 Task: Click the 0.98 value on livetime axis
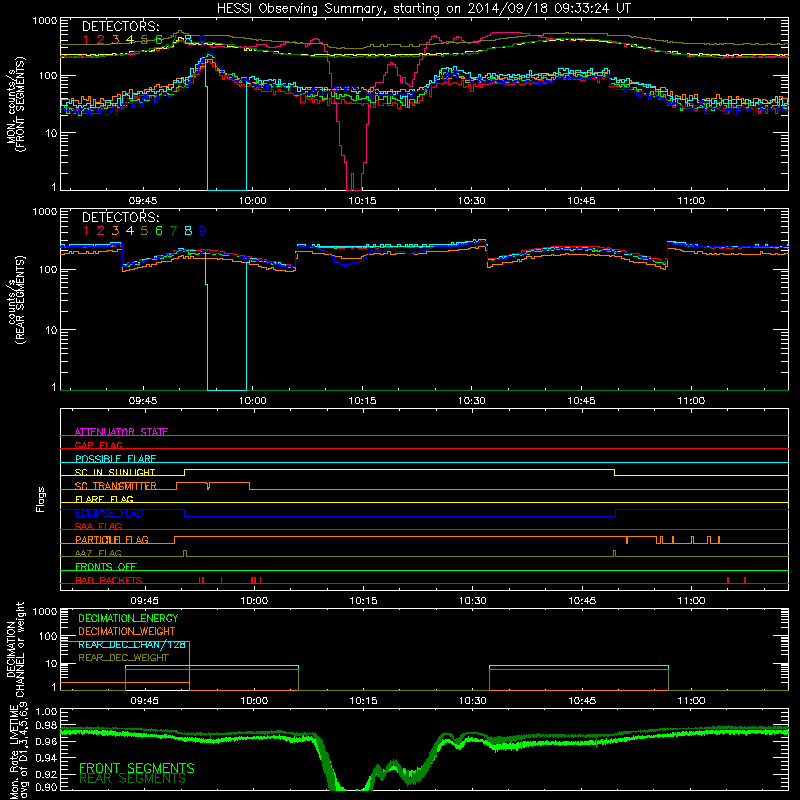[x=46, y=725]
